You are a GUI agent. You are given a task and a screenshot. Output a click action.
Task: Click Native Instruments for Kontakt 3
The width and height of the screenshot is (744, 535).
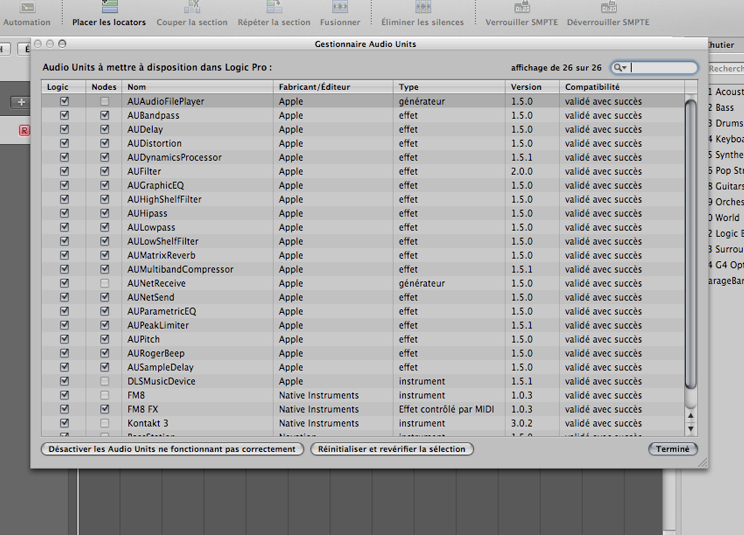pyautogui.click(x=319, y=423)
